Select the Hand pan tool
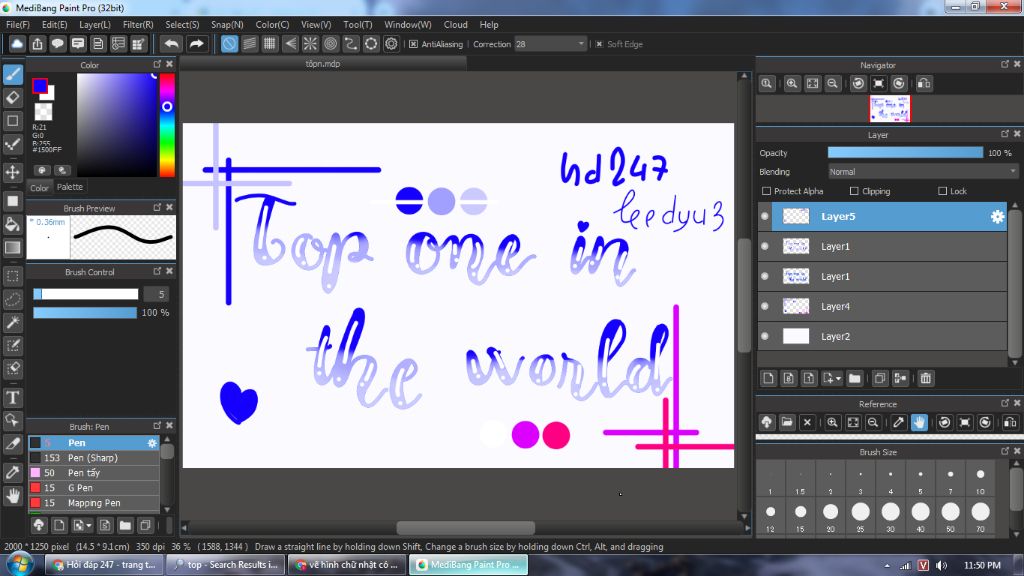 click(x=12, y=496)
